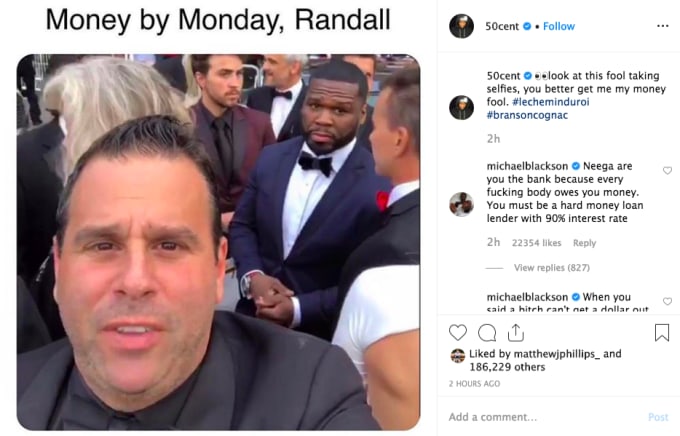Like michaelblackson's first comment heart
680x436 pixels.
pos(667,170)
